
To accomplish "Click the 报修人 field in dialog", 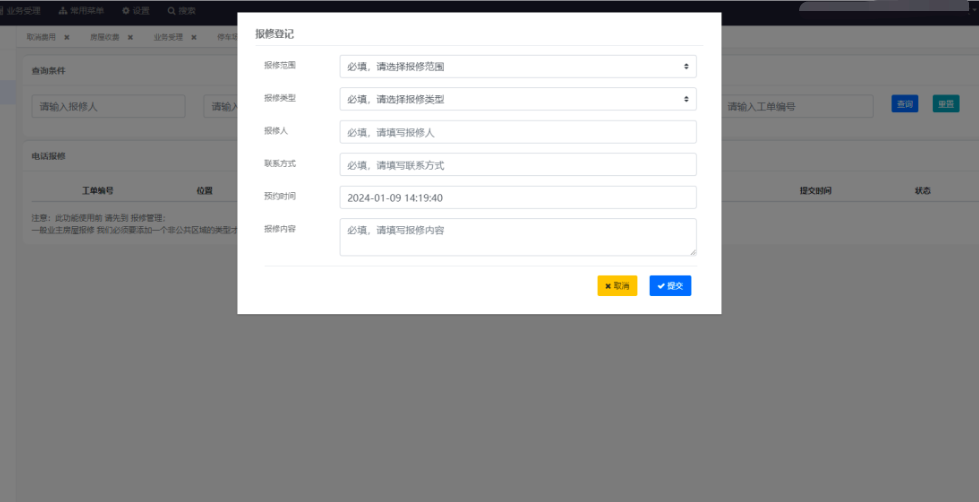I will point(517,132).
